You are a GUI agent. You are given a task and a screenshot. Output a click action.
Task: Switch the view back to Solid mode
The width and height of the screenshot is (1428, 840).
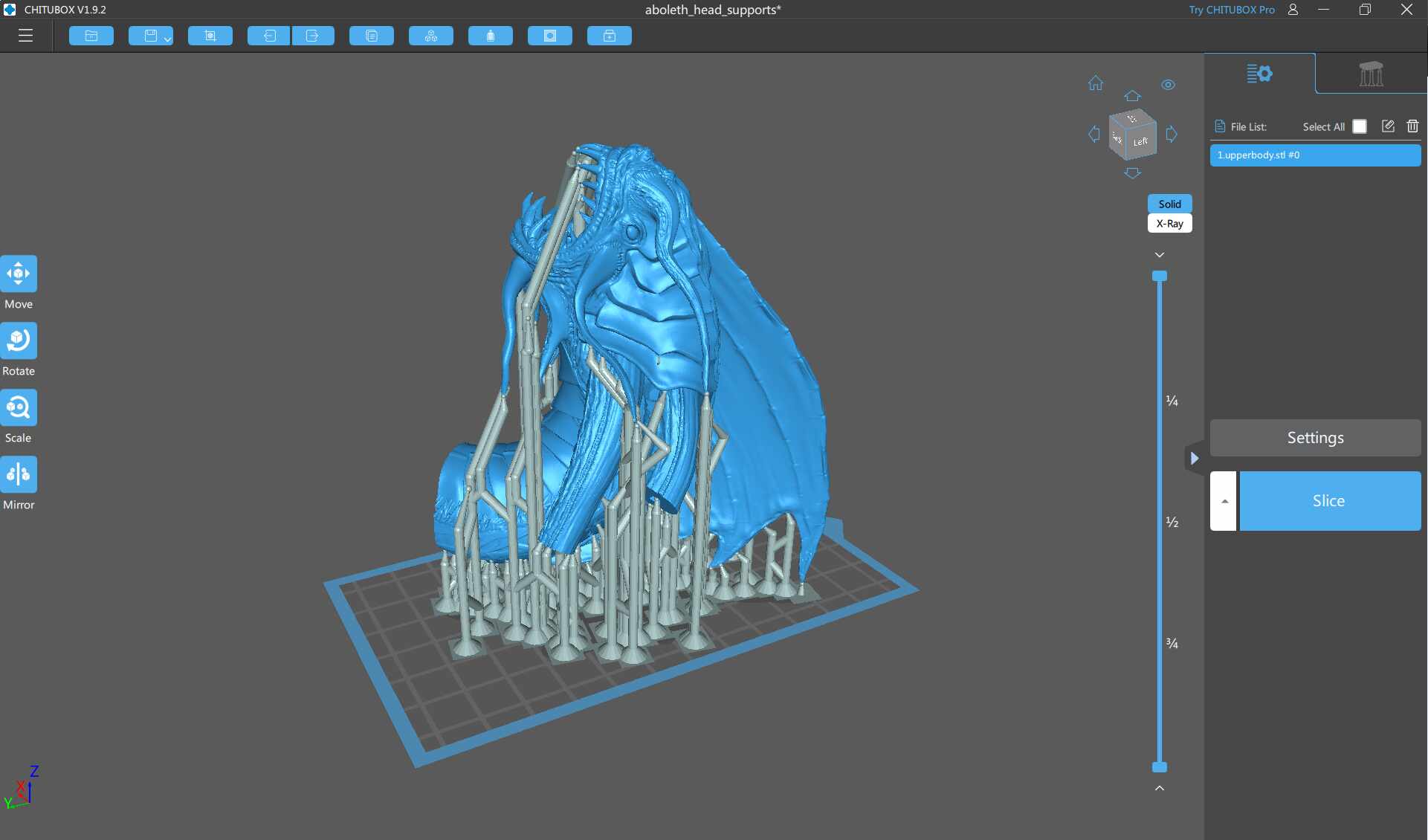pos(1169,204)
